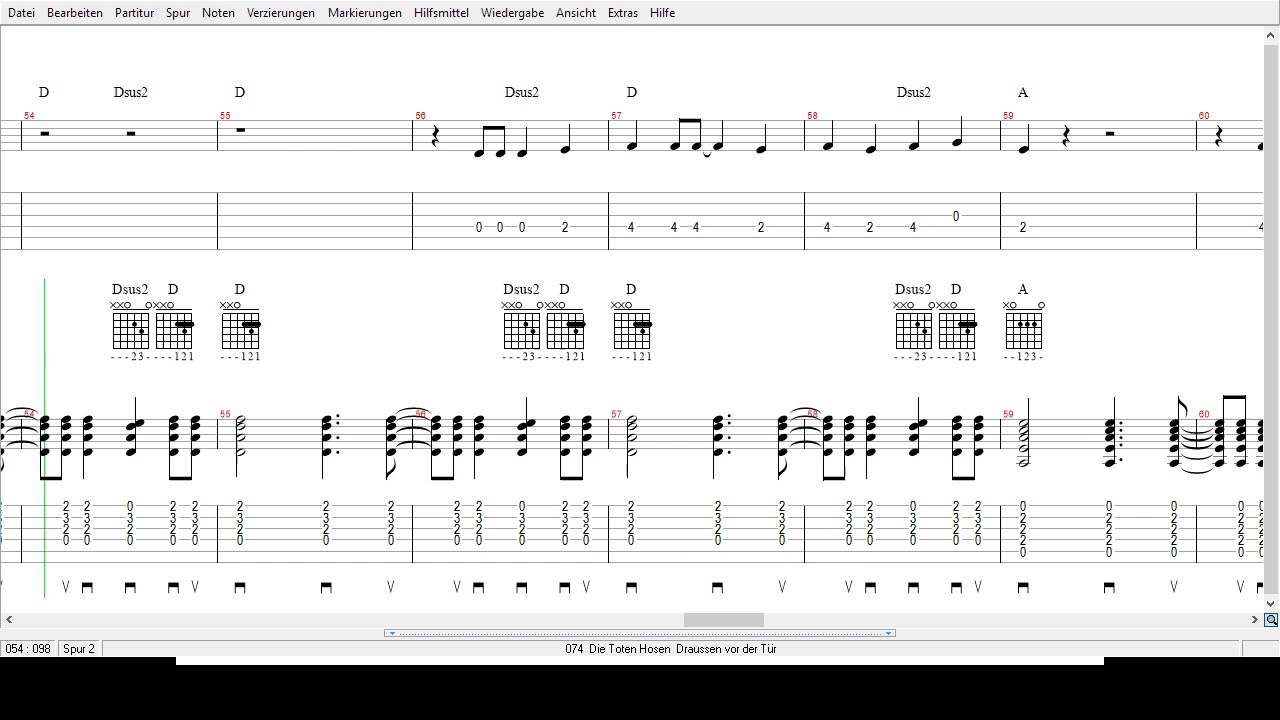Open the Hilfe menu
Image resolution: width=1280 pixels, height=720 pixels.
662,13
